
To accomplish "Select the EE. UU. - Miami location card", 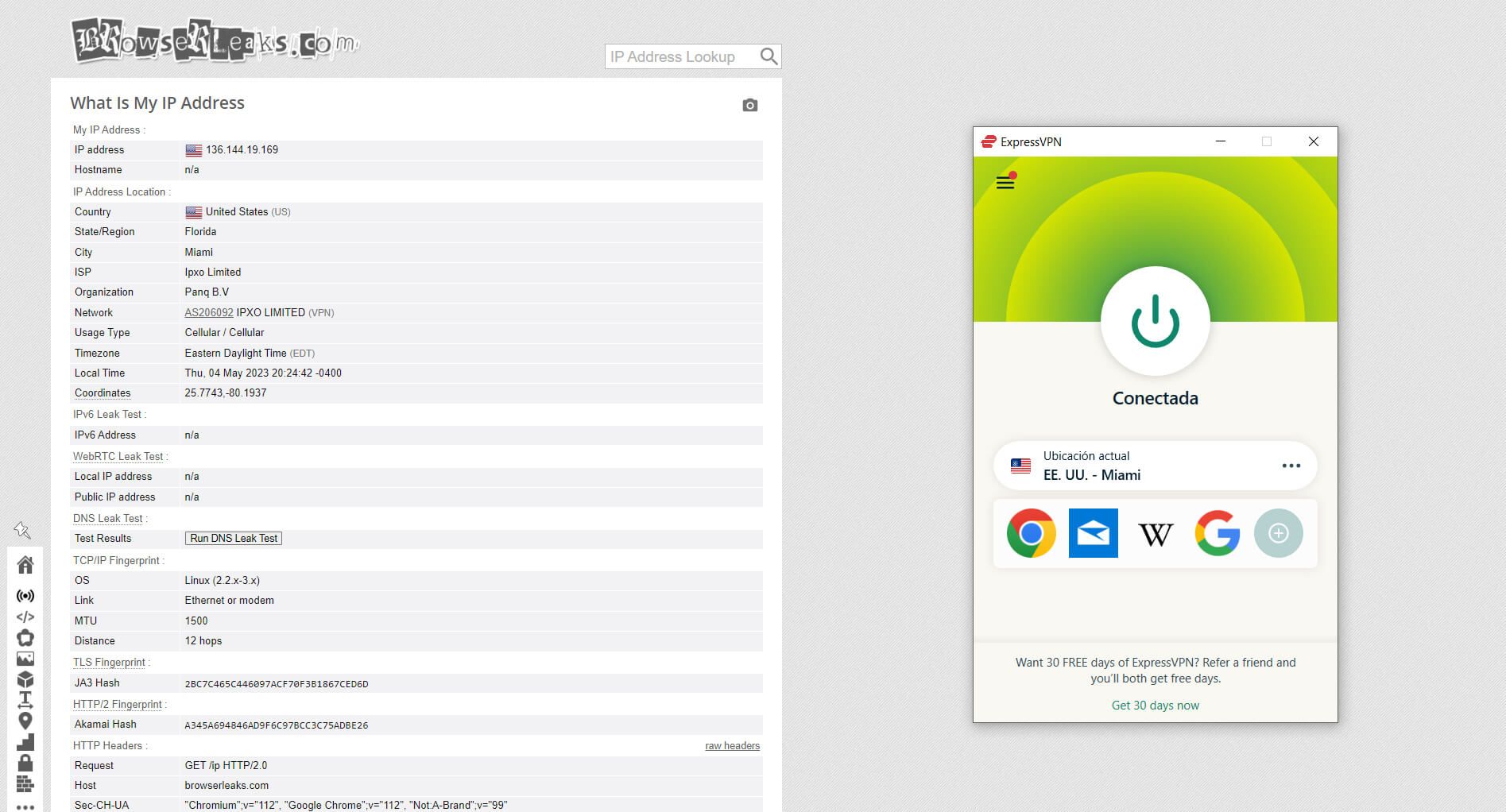I will pyautogui.click(x=1155, y=466).
